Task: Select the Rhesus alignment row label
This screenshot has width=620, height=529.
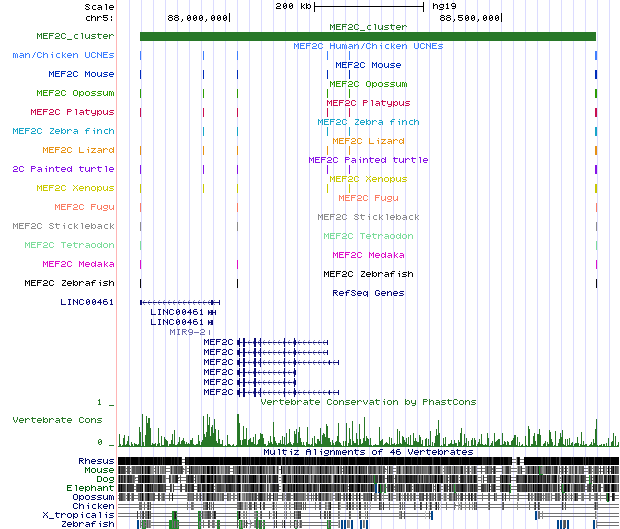Action: point(96,460)
